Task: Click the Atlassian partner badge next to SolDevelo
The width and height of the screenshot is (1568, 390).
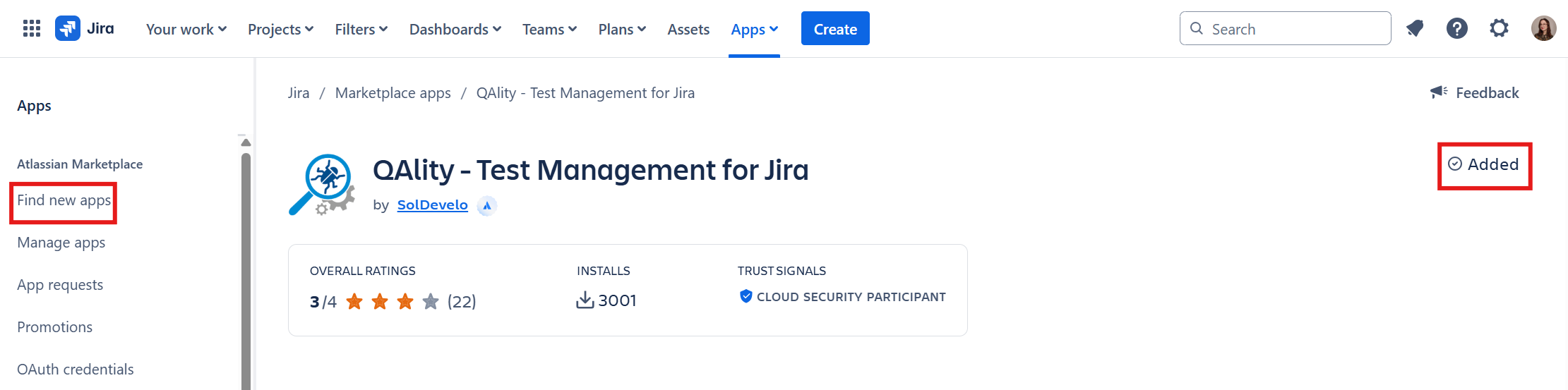Action: click(487, 206)
